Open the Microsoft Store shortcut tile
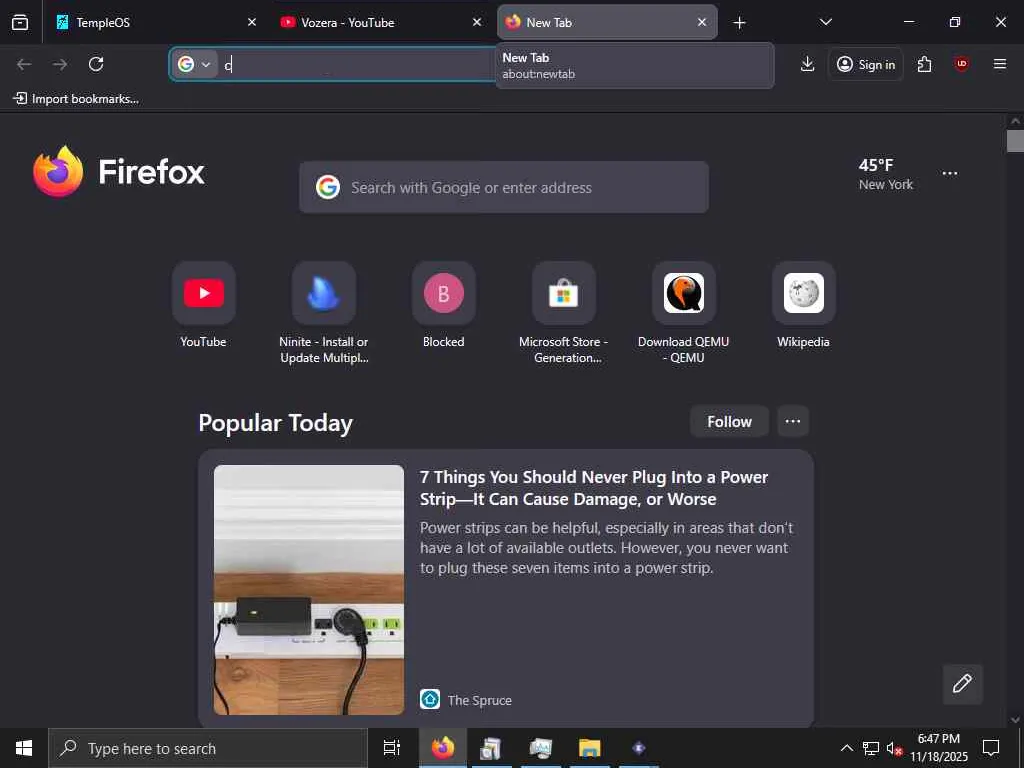This screenshot has height=768, width=1024. click(564, 314)
